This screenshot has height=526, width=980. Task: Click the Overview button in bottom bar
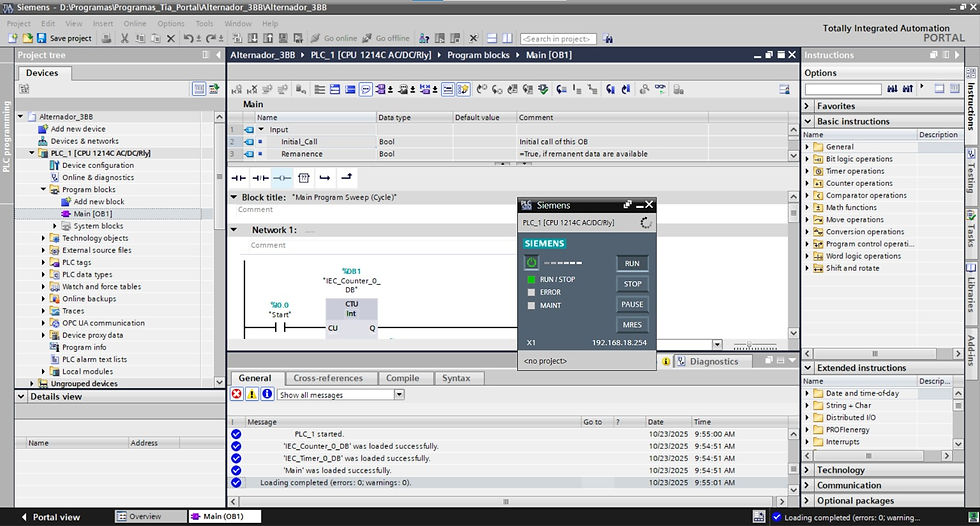tap(151, 517)
